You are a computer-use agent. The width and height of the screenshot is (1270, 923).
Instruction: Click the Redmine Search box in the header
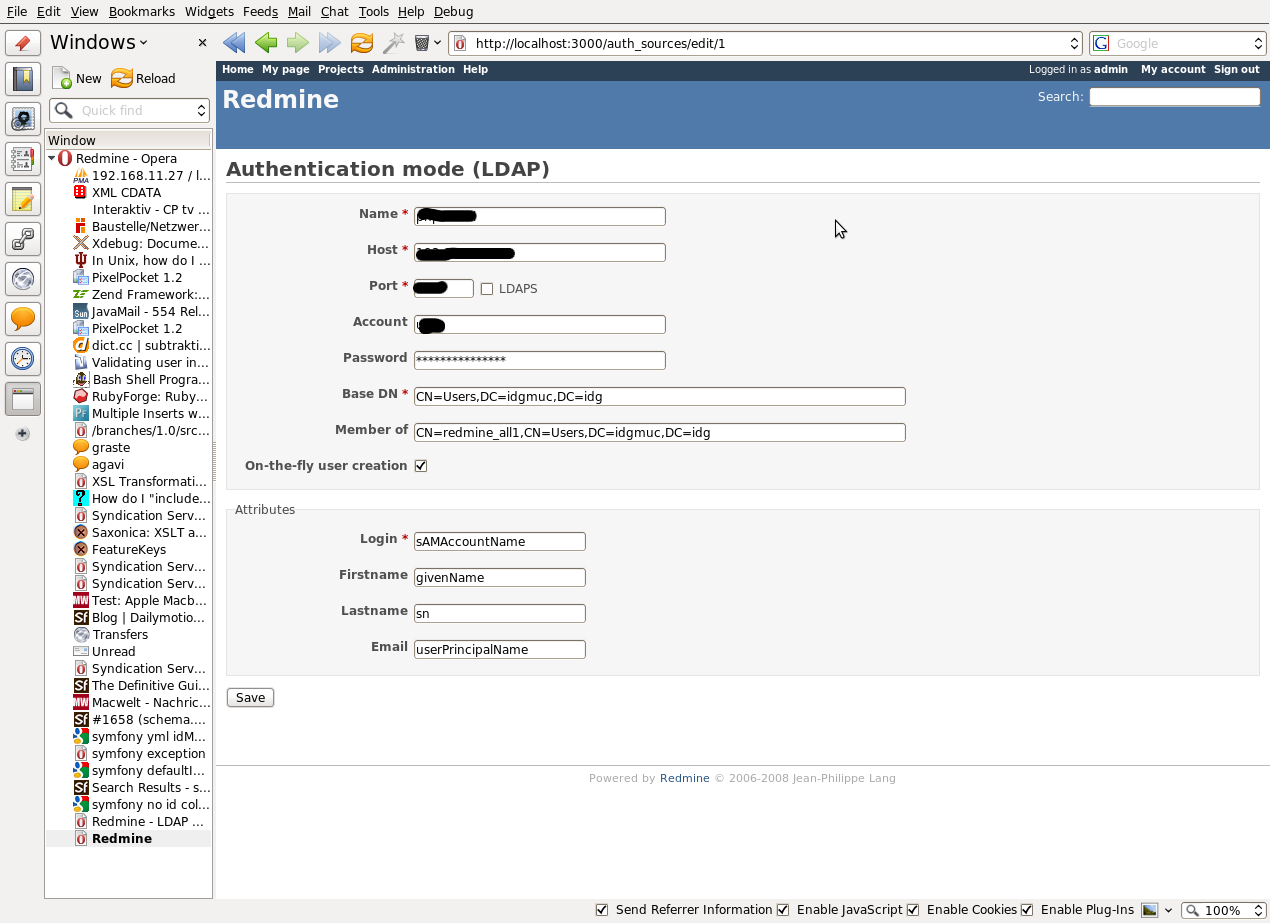coord(1174,96)
